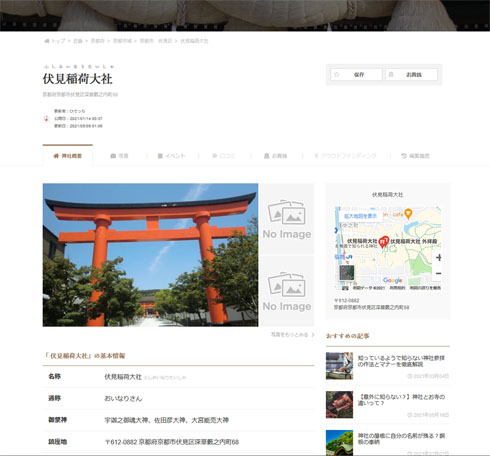Open the イベント tab
Viewport: 490px width, 456px height.
coord(171,156)
